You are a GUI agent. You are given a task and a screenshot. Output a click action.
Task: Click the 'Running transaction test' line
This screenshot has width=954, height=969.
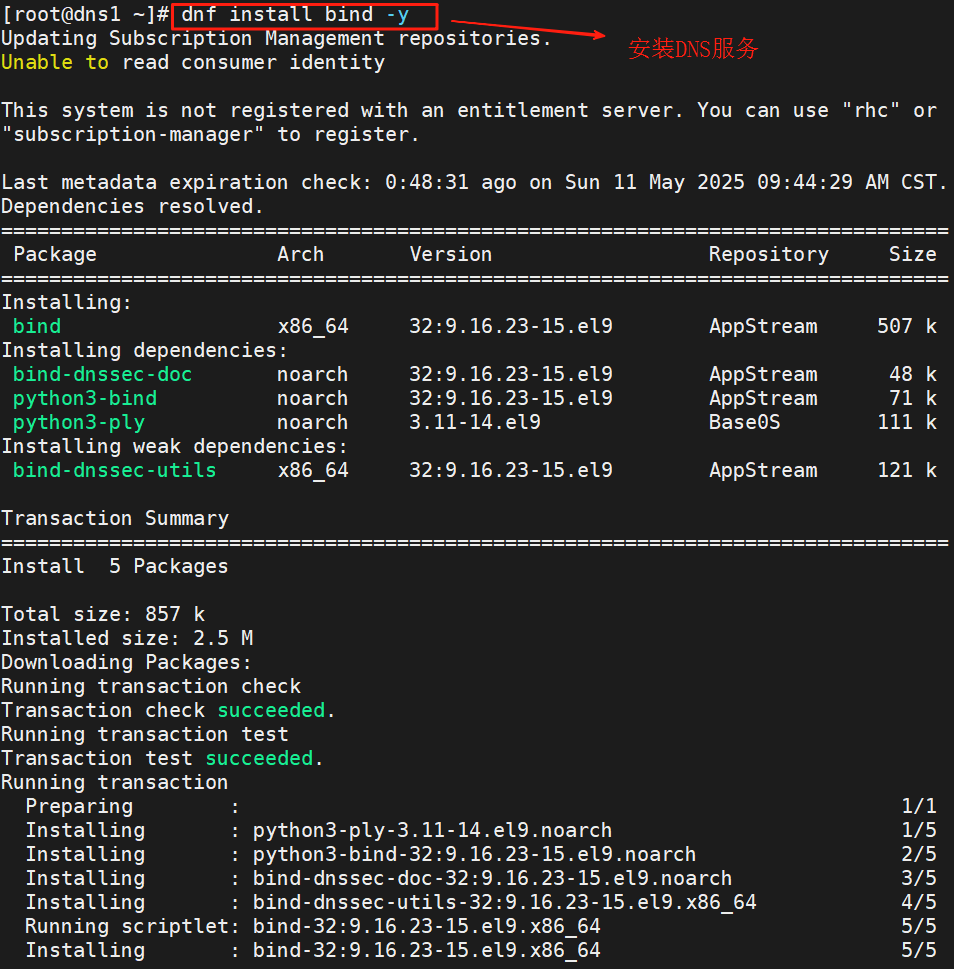145,735
